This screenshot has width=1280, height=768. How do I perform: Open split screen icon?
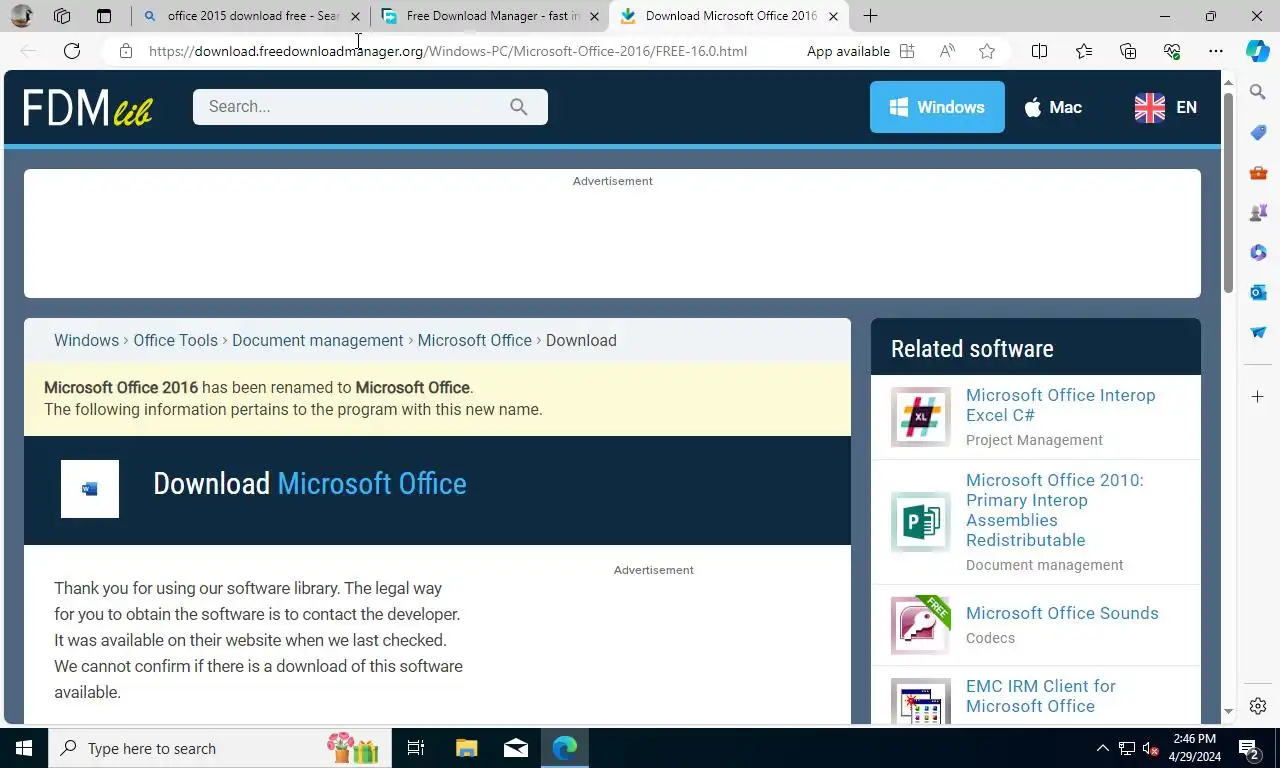tap(1039, 51)
